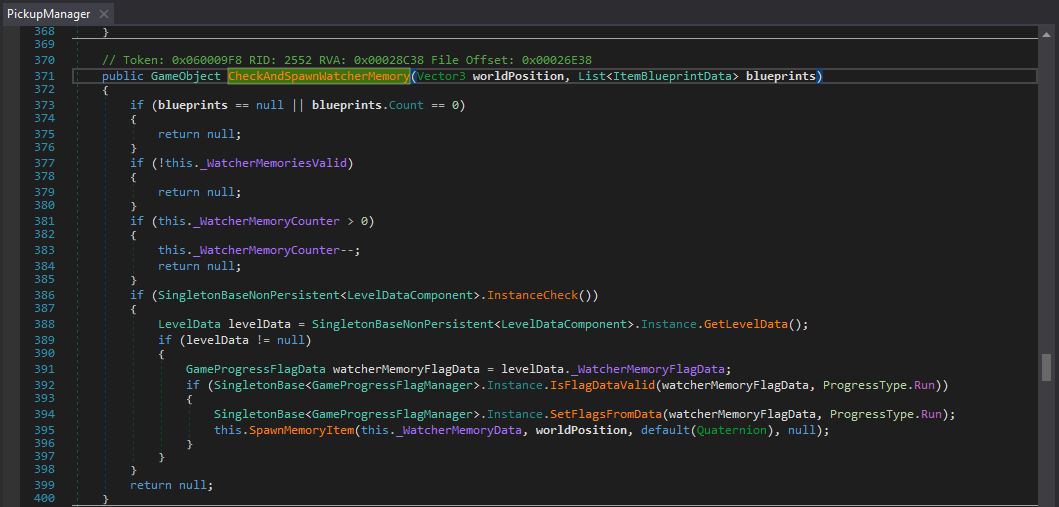Click the scrollbar up arrow
This screenshot has height=507, width=1059.
(1047, 33)
